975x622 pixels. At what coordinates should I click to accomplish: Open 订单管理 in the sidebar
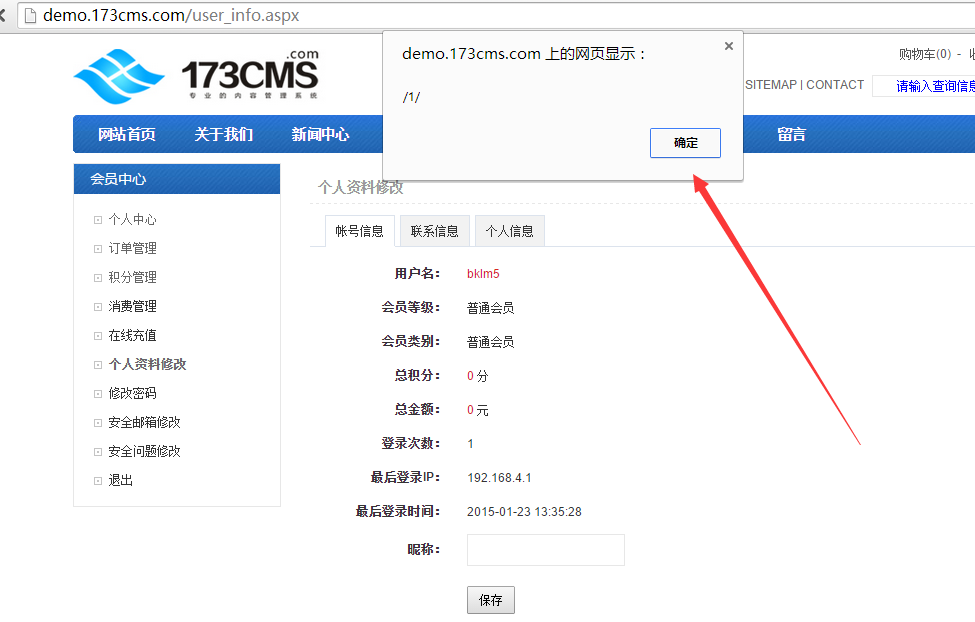pos(132,248)
